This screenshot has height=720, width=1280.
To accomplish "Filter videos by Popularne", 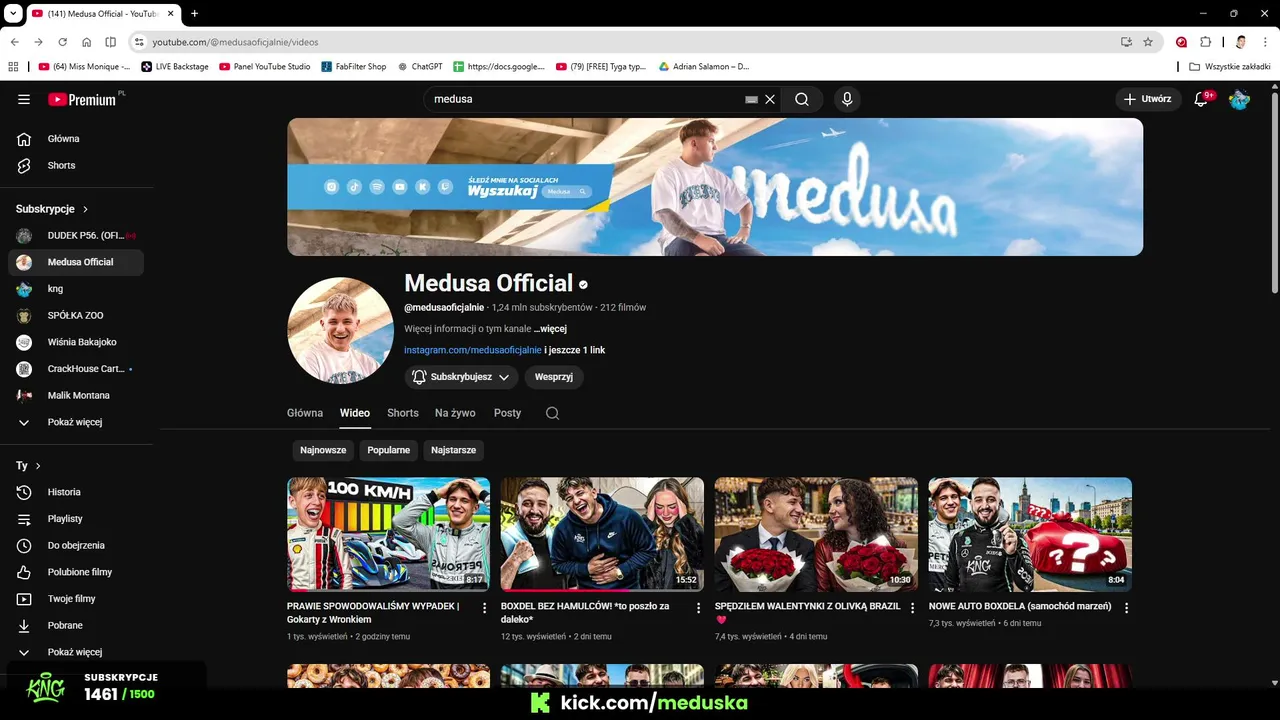I will [388, 450].
